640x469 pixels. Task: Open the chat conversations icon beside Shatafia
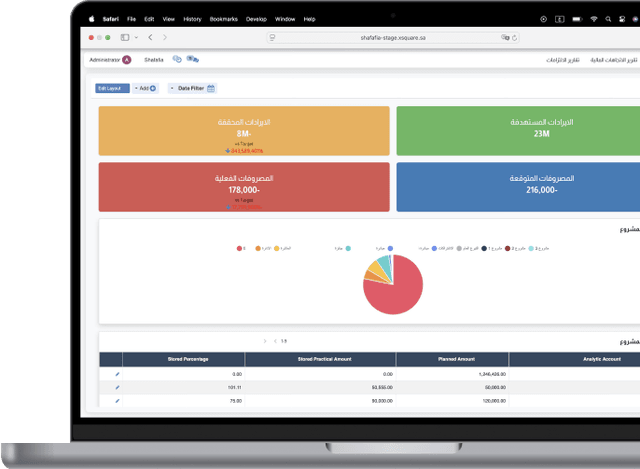coord(177,60)
